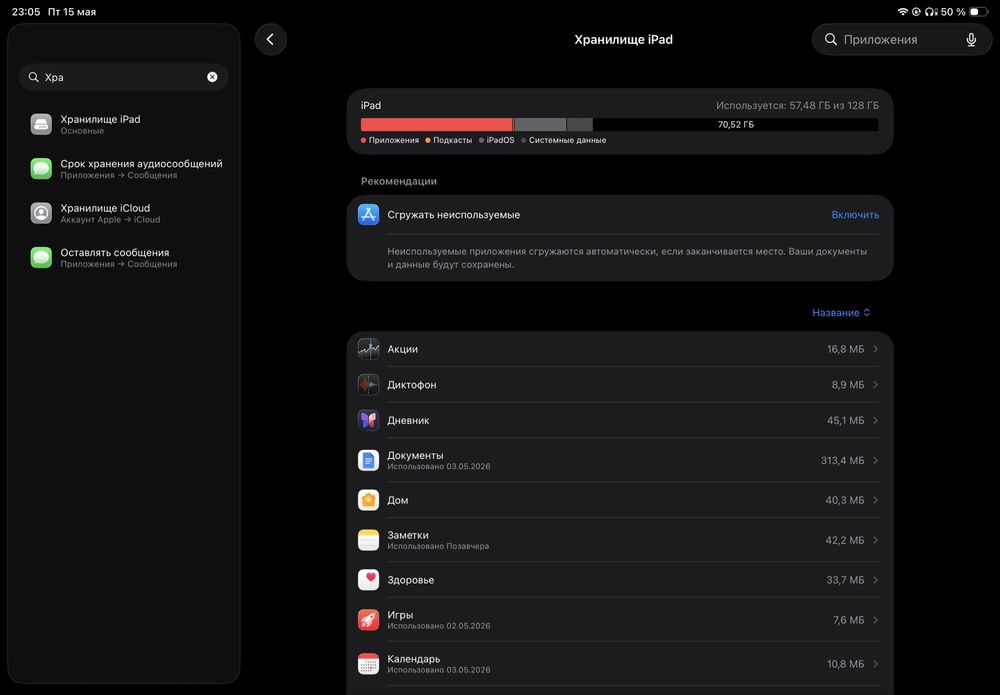Viewport: 1000px width, 695px height.
Task: Tap the 70,52 ГБ free space segment
Action: [x=735, y=124]
